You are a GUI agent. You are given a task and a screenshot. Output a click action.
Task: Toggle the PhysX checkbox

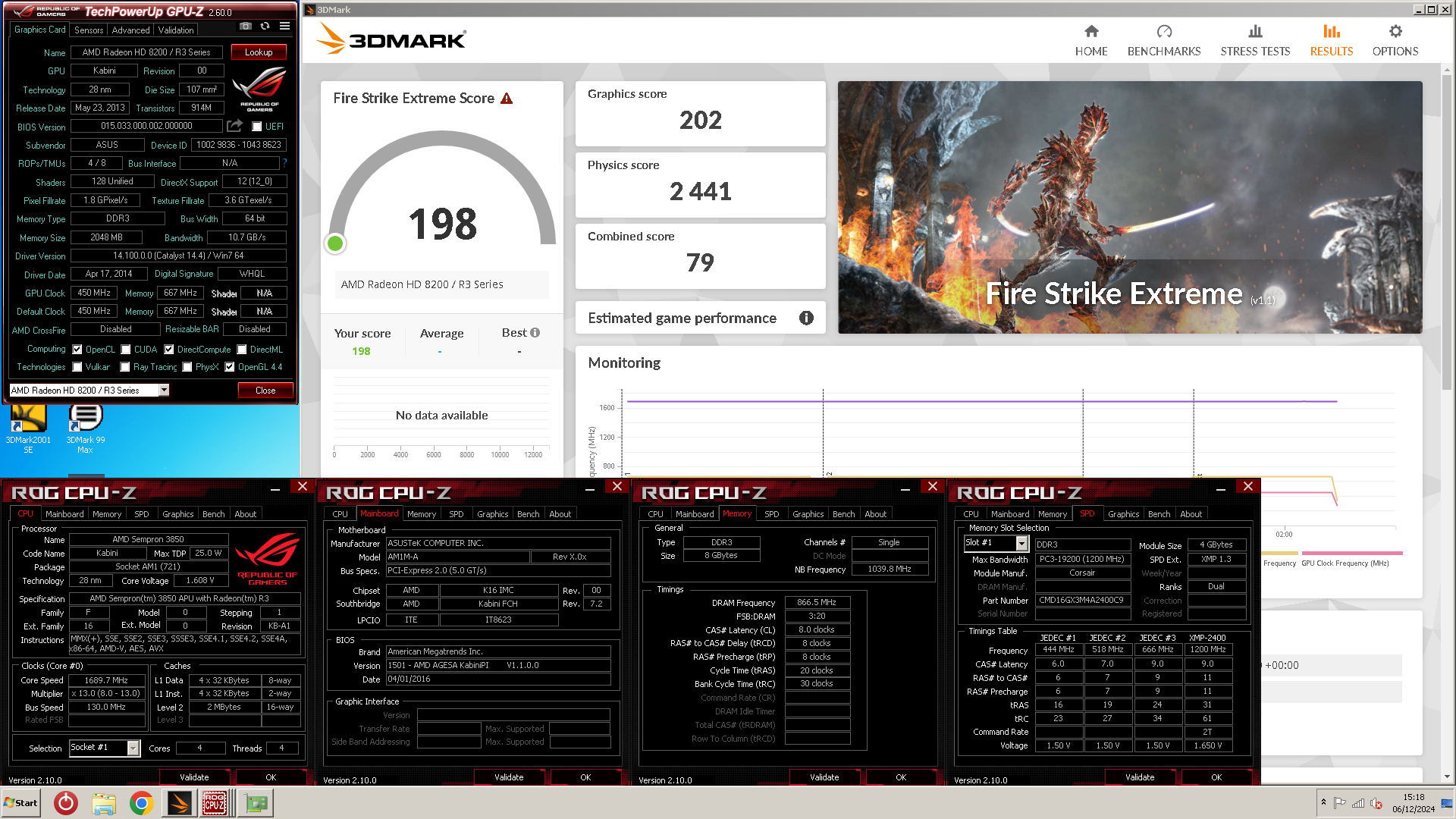point(187,367)
